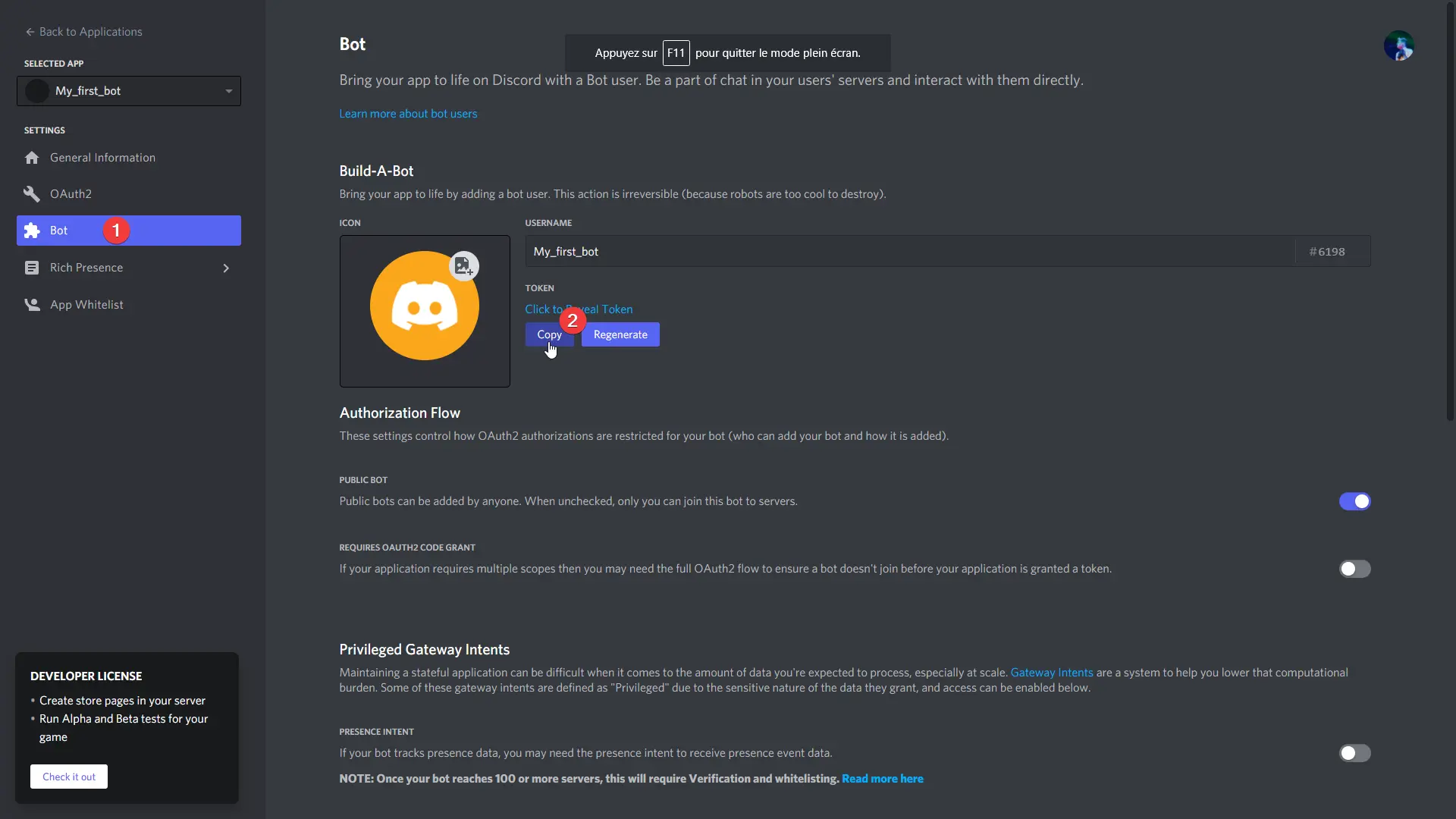Open the user profile avatar

[x=1398, y=45]
